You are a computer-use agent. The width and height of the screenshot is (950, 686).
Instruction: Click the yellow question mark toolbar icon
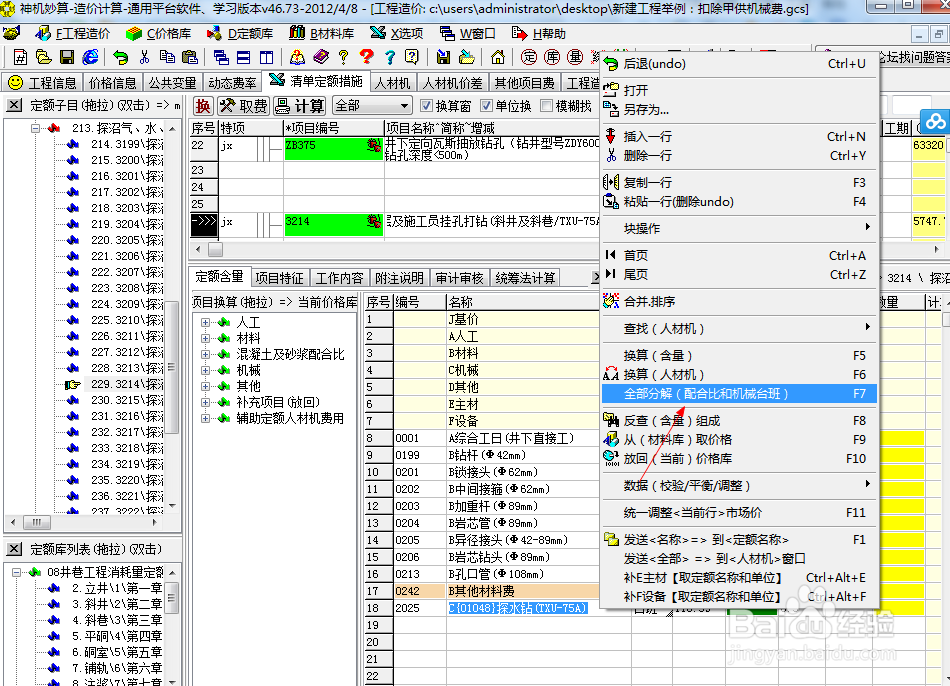(x=344, y=57)
